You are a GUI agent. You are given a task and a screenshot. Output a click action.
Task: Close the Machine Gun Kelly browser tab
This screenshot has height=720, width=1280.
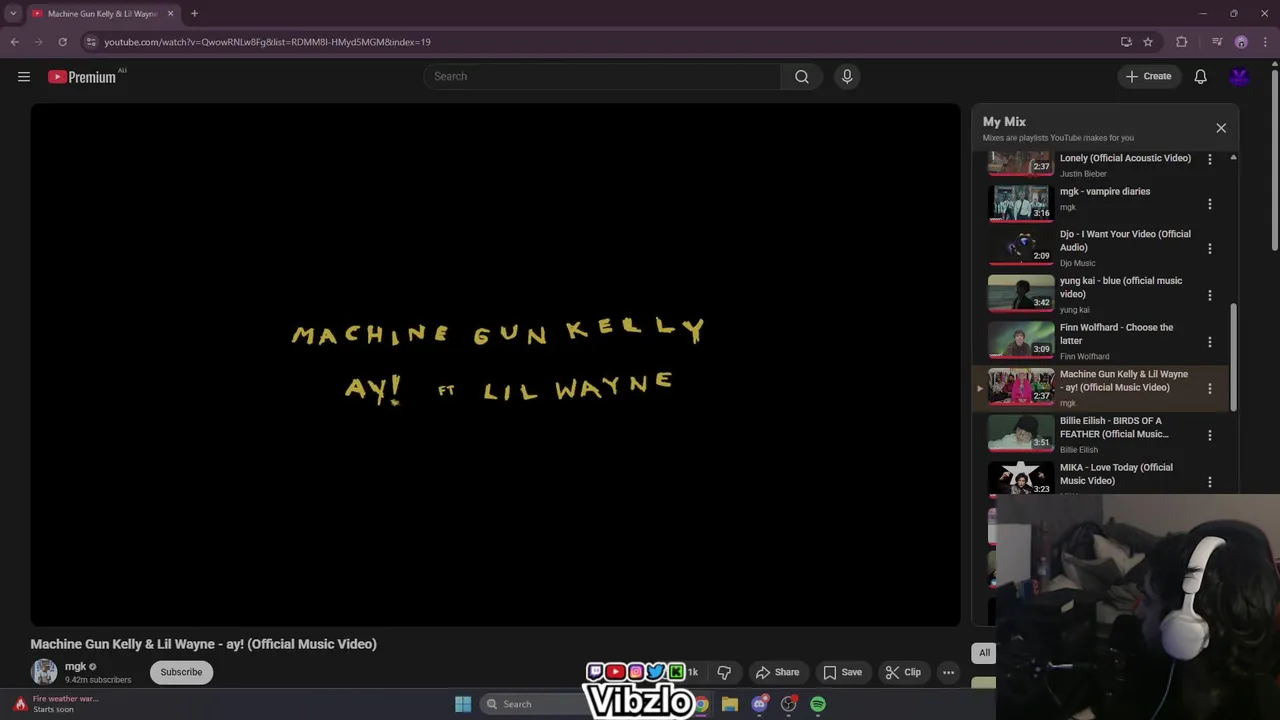tap(170, 14)
